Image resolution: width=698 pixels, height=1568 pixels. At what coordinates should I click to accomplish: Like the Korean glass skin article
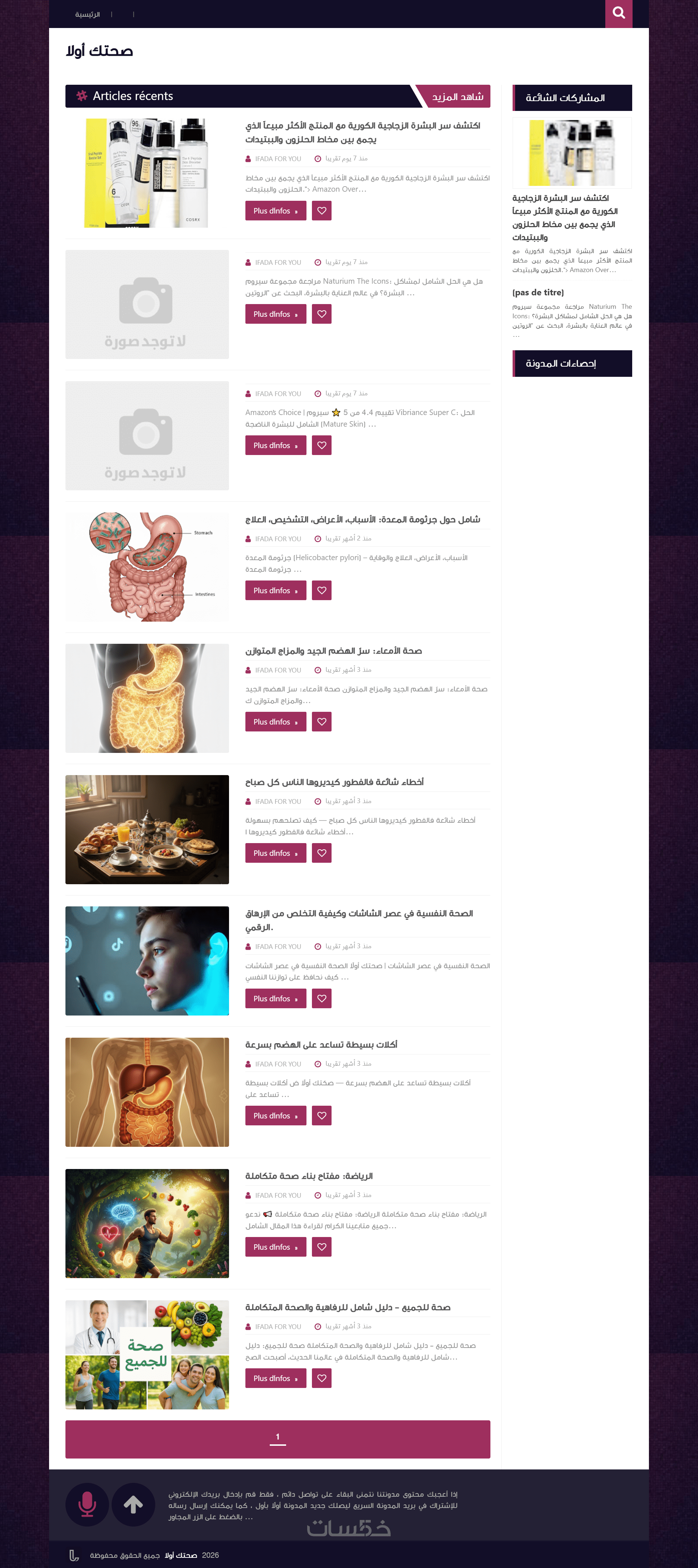pos(321,211)
